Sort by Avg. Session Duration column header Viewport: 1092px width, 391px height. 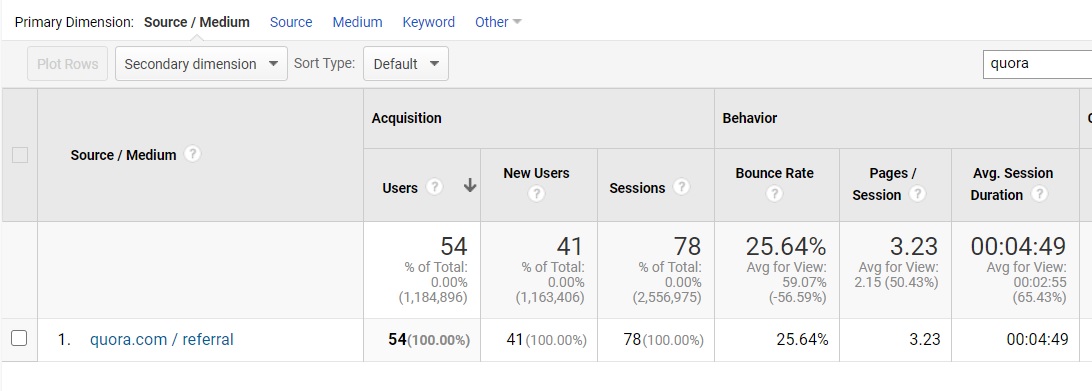[x=1011, y=184]
